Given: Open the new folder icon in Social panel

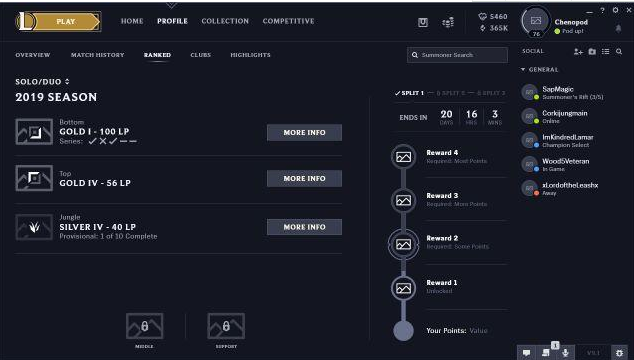Looking at the screenshot, I should (592, 51).
